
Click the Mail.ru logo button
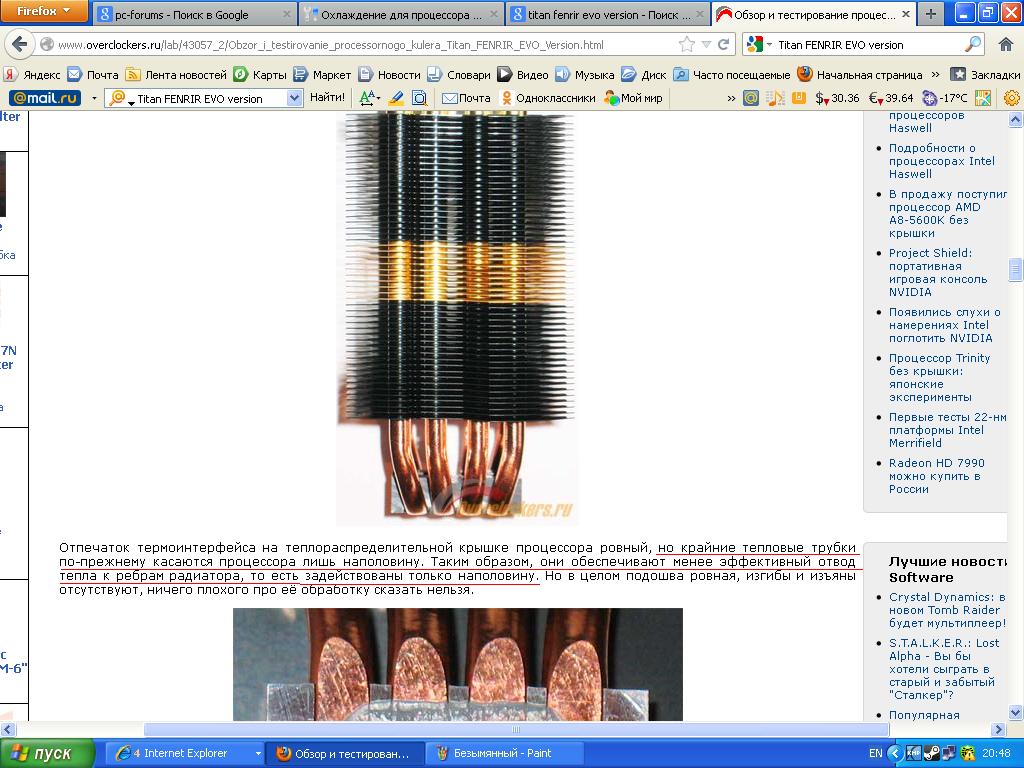click(x=44, y=98)
